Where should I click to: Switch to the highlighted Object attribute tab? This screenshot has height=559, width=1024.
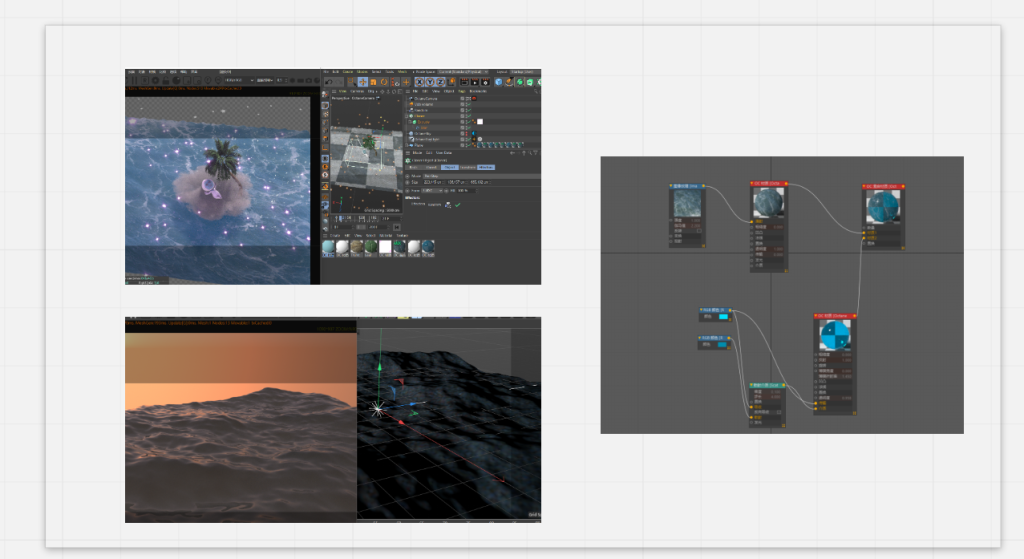point(450,167)
